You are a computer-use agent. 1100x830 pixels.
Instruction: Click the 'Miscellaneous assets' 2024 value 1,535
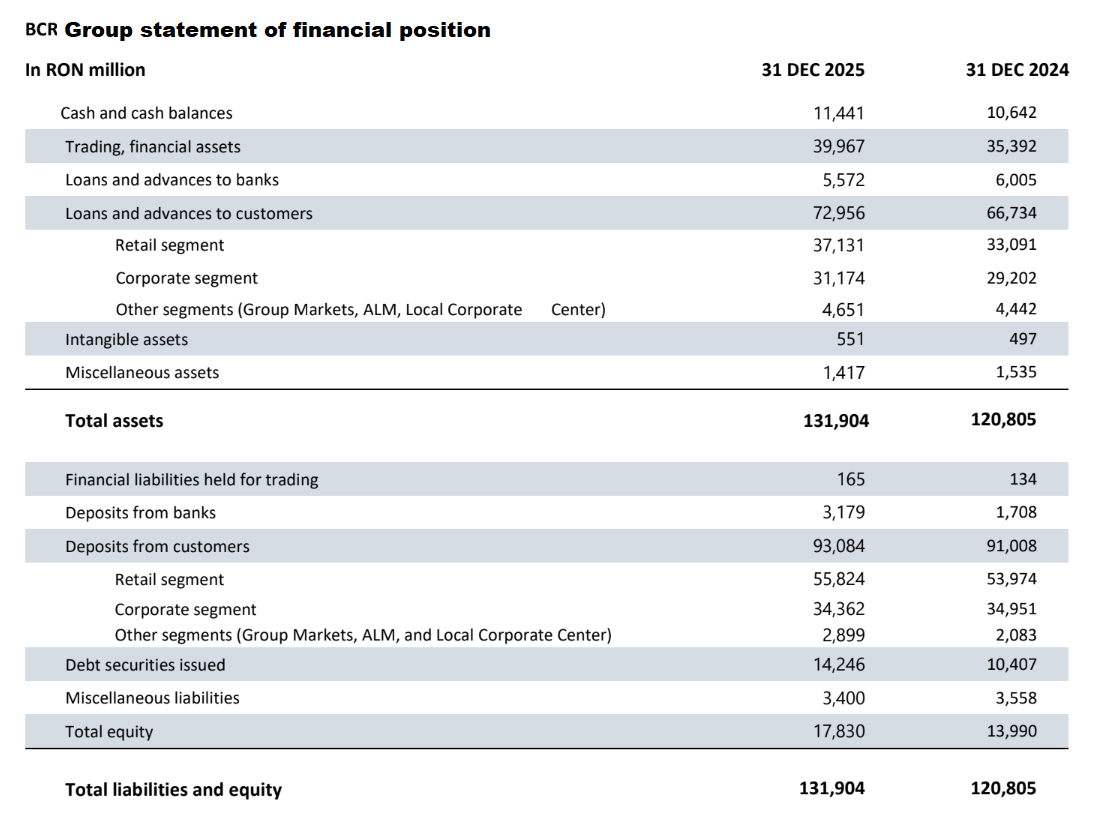1016,372
